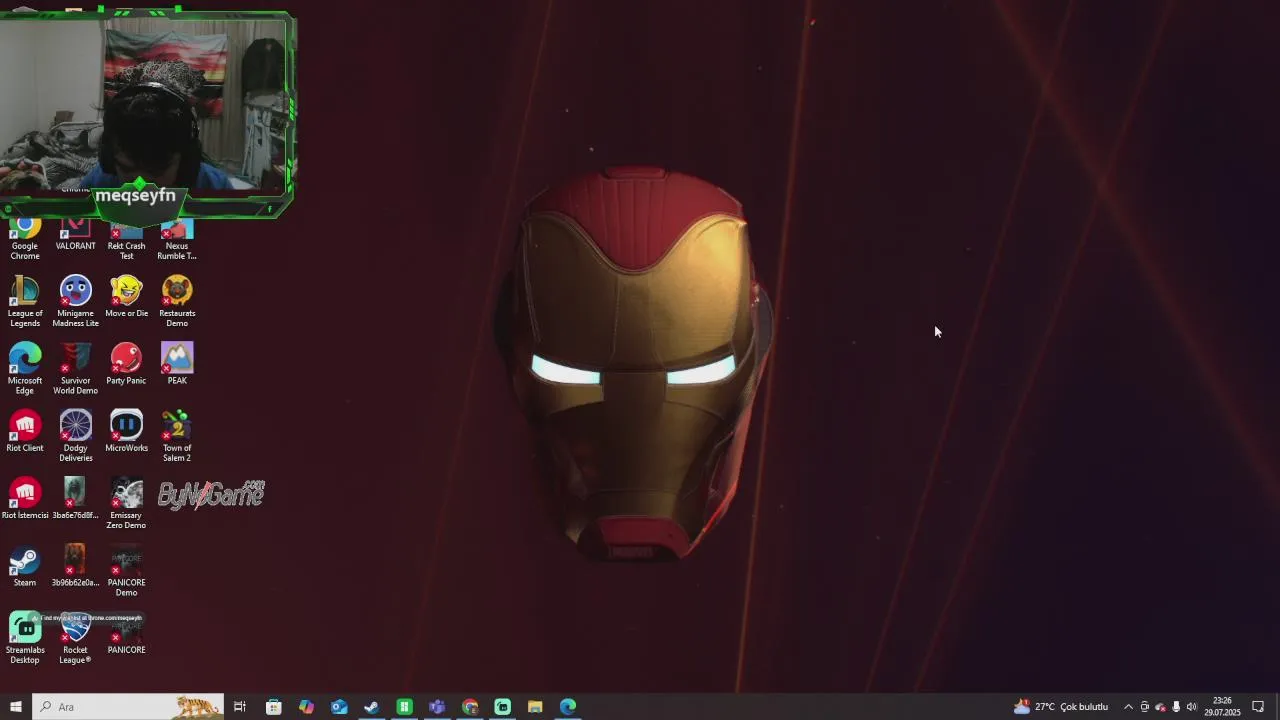Select the ByNoGame desktop shortcut
This screenshot has height=720, width=1280.
211,494
